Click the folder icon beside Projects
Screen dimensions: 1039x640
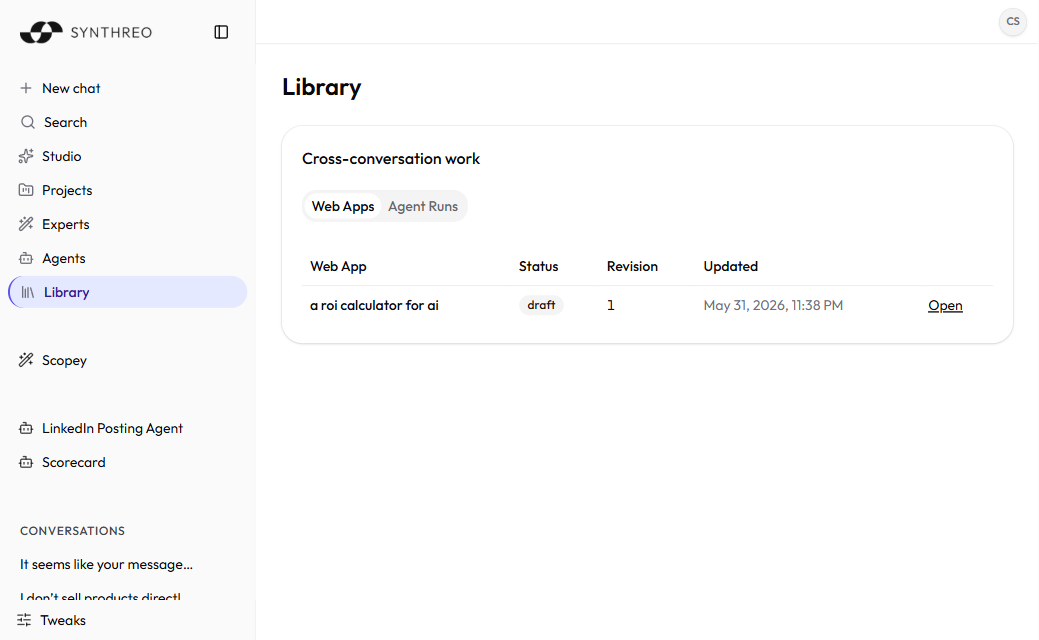click(x=26, y=190)
